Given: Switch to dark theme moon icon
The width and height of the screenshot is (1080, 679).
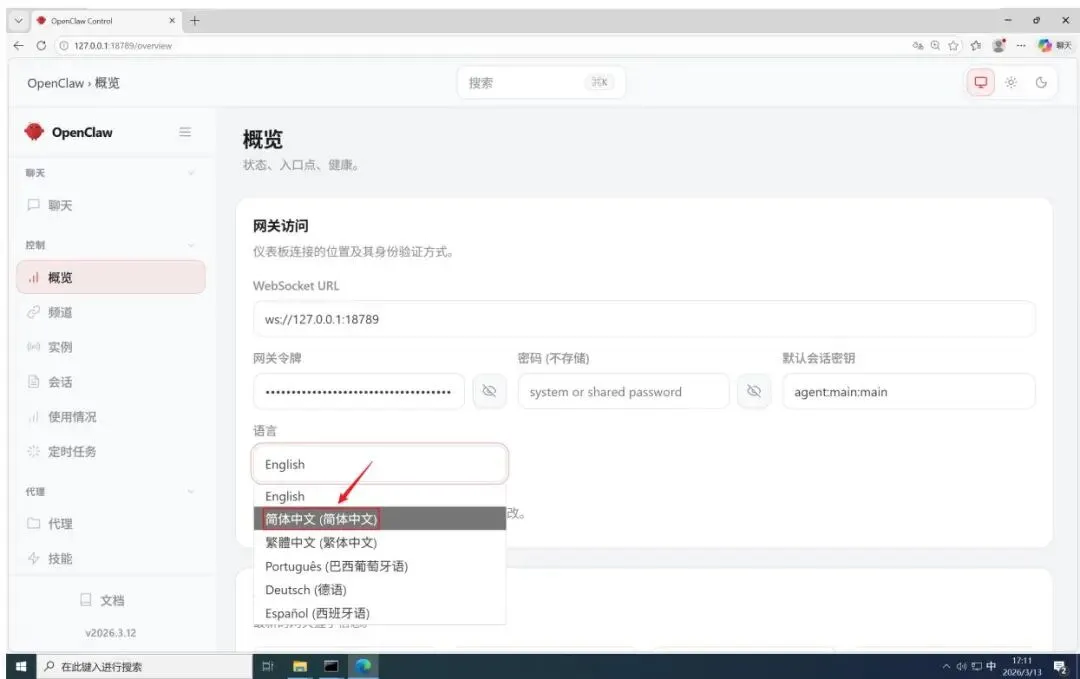Looking at the screenshot, I should tap(1041, 83).
